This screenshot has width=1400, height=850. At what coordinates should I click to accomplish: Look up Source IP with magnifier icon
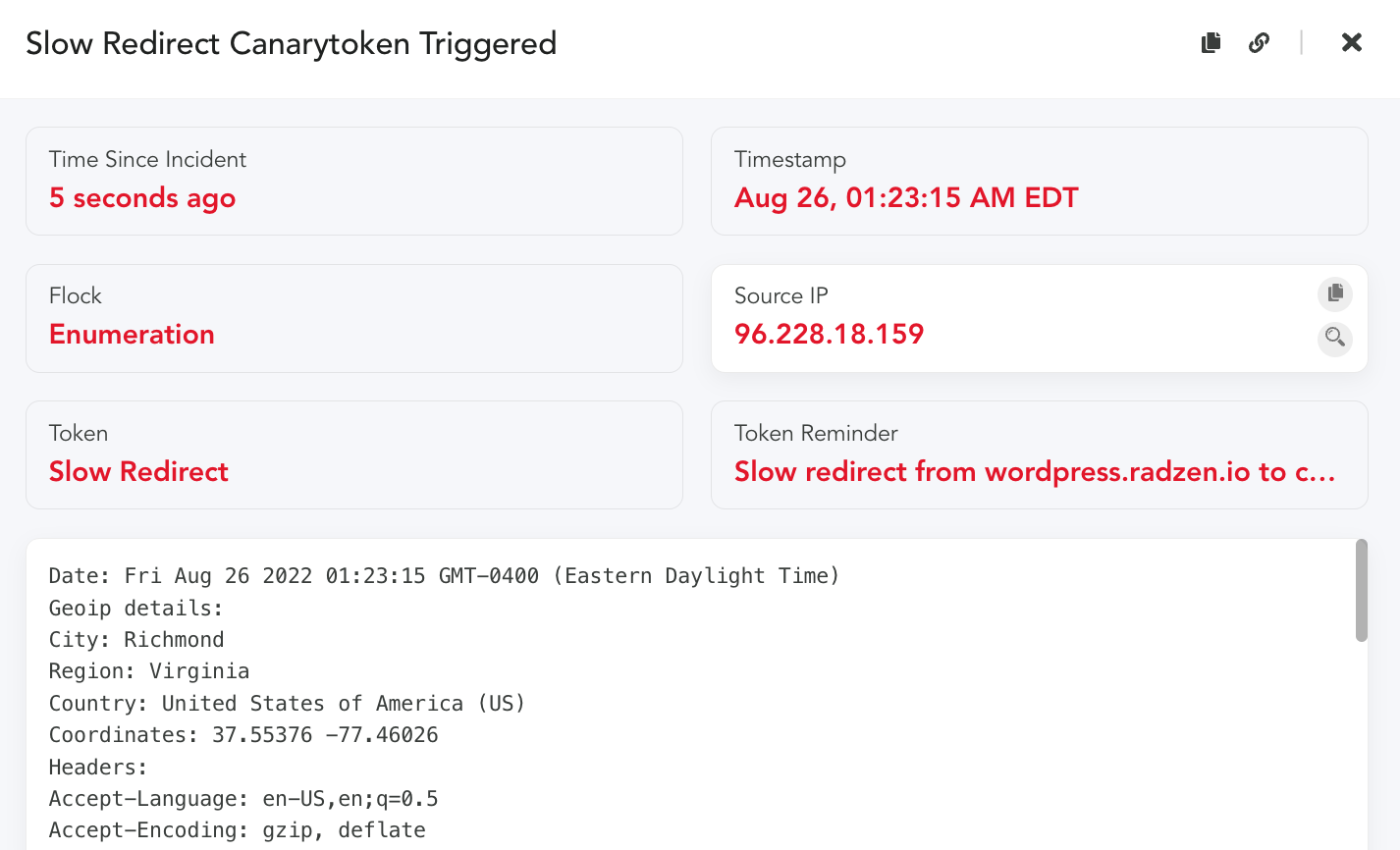tap(1334, 339)
